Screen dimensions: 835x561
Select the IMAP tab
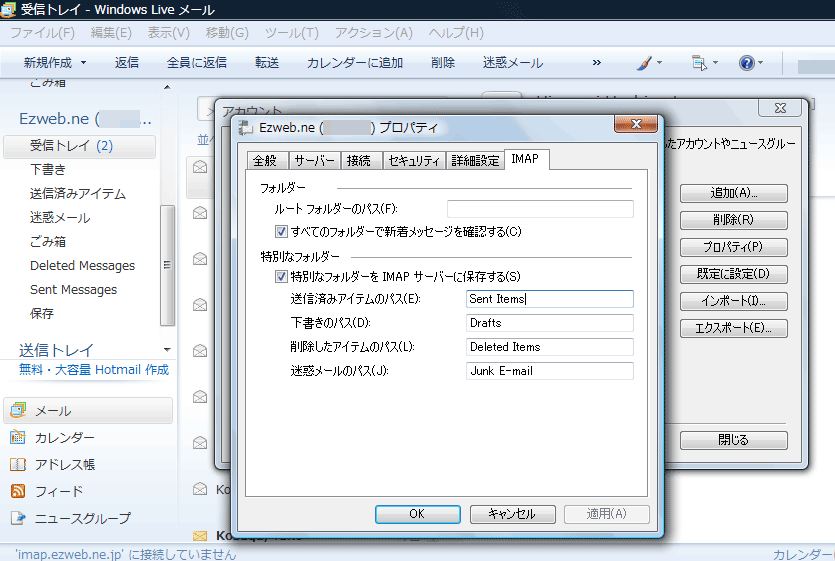click(526, 159)
